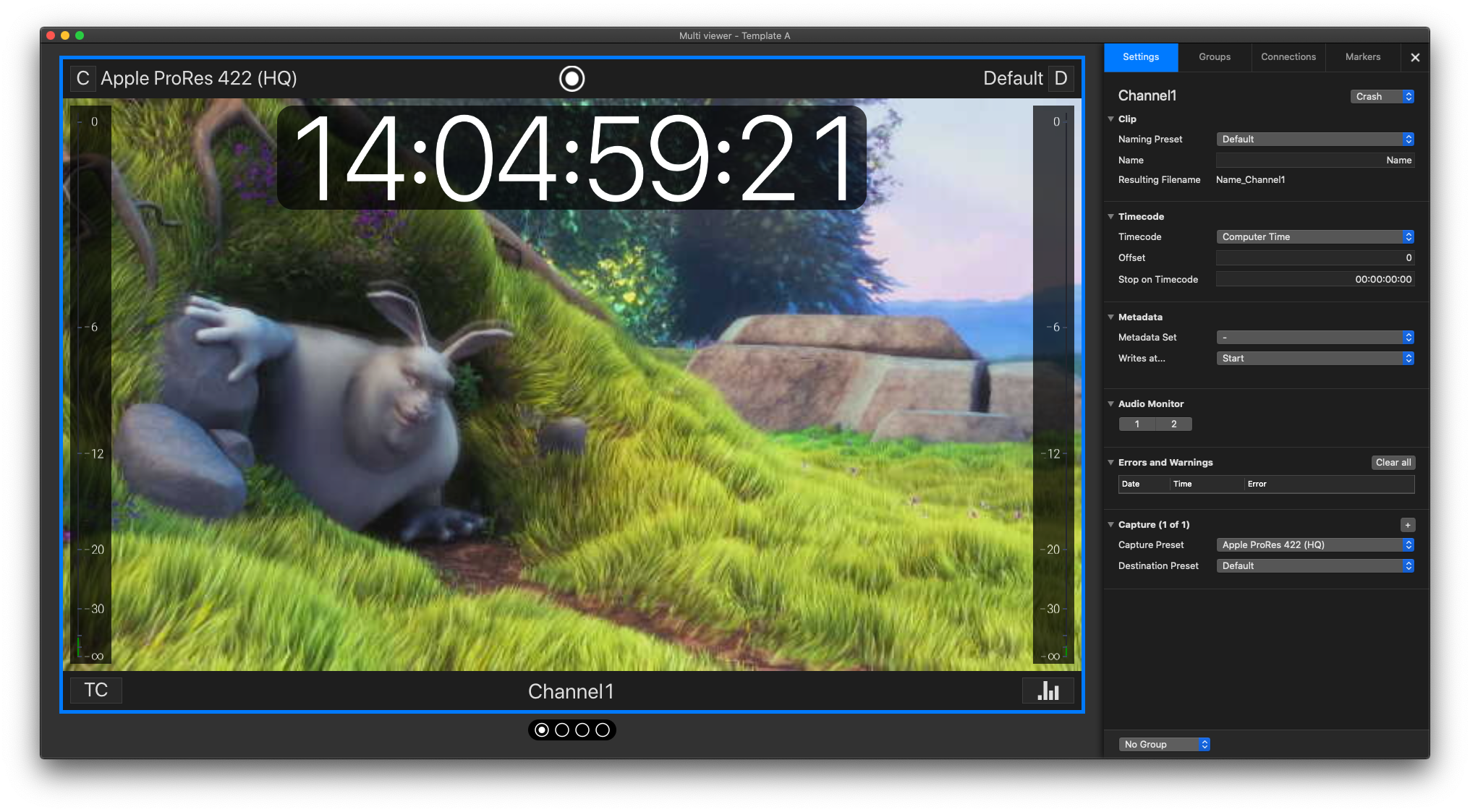
Task: Click the Name_Channel1 resulting filename text
Action: pos(1250,179)
